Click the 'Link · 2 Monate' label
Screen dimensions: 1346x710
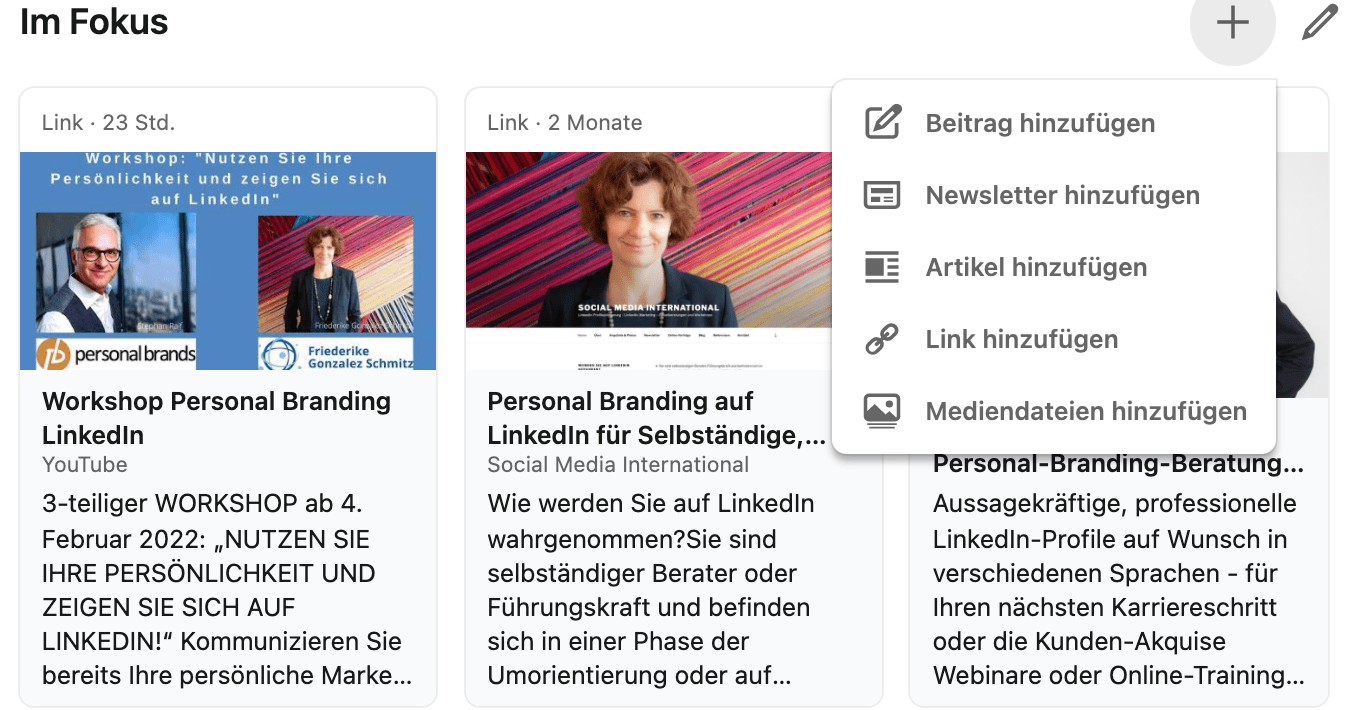point(565,123)
